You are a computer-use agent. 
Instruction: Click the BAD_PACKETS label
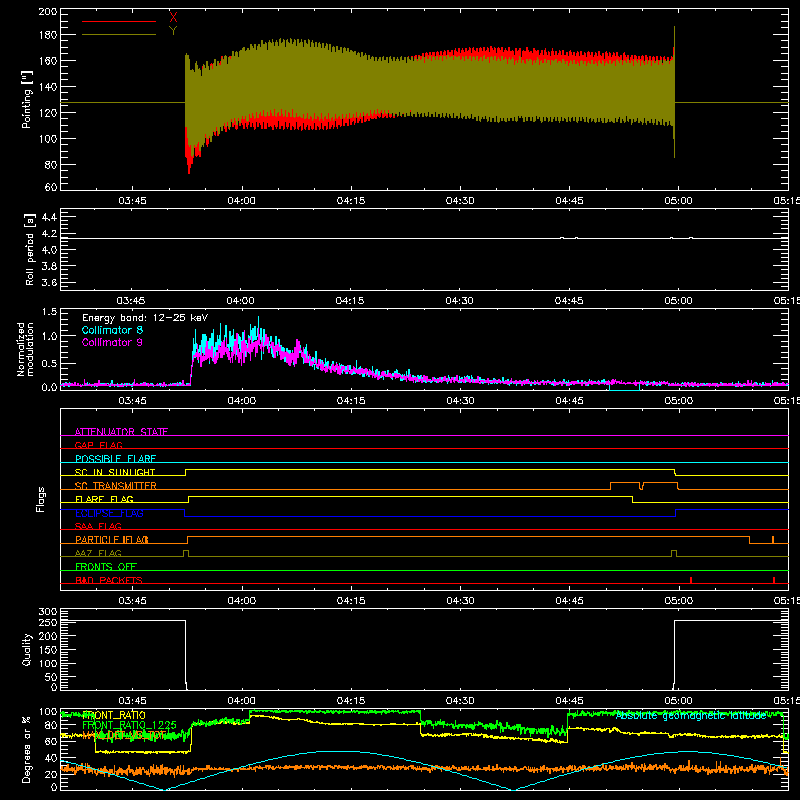click(109, 580)
